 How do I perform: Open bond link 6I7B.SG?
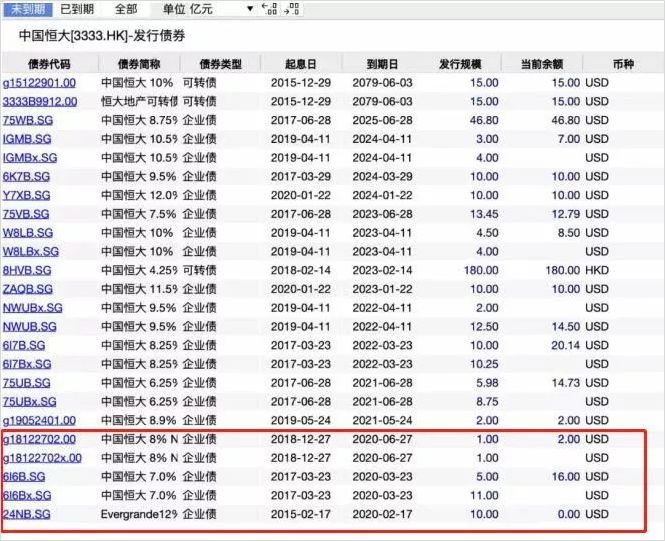coord(24,346)
